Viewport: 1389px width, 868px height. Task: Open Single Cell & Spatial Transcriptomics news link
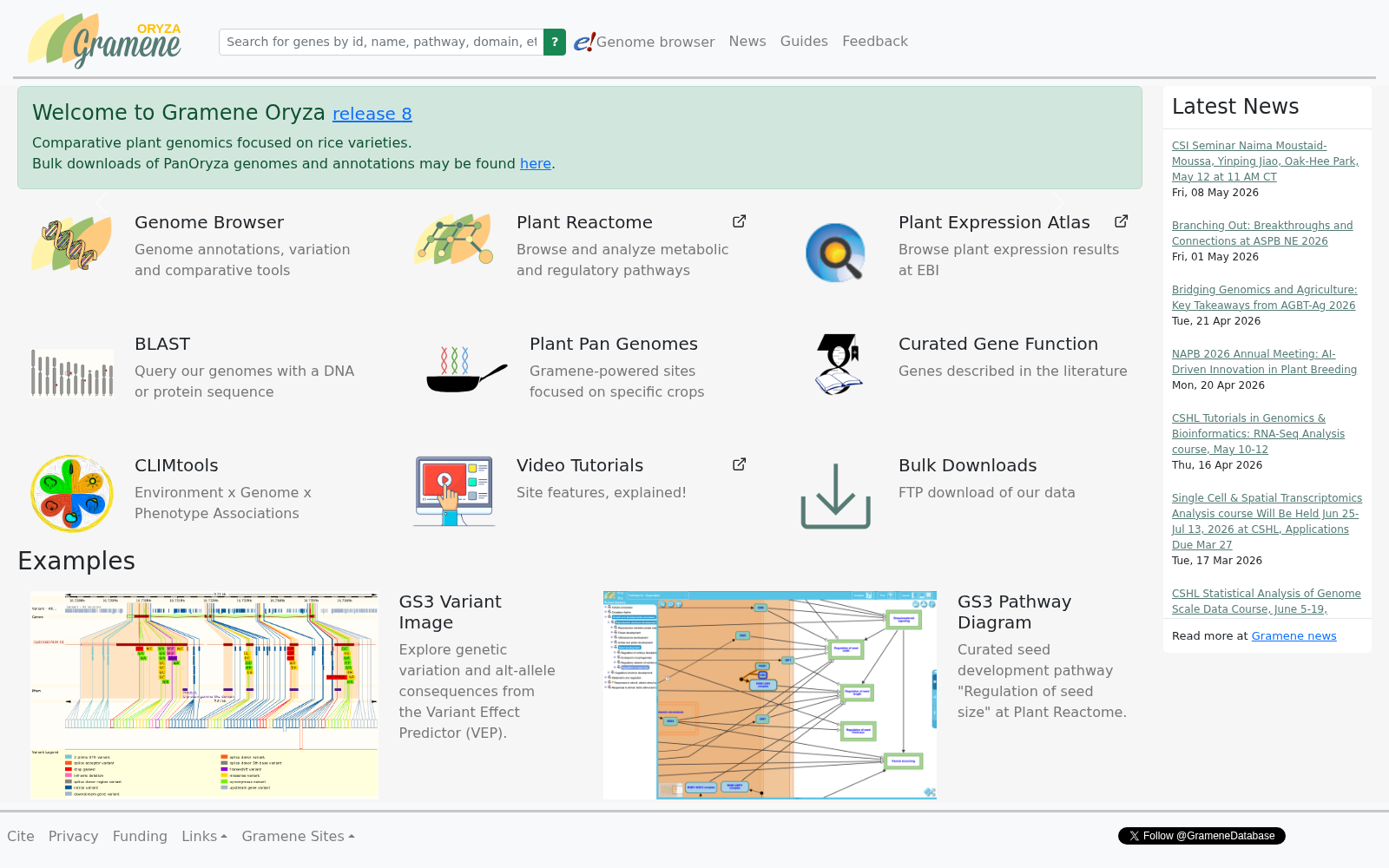[1267, 522]
